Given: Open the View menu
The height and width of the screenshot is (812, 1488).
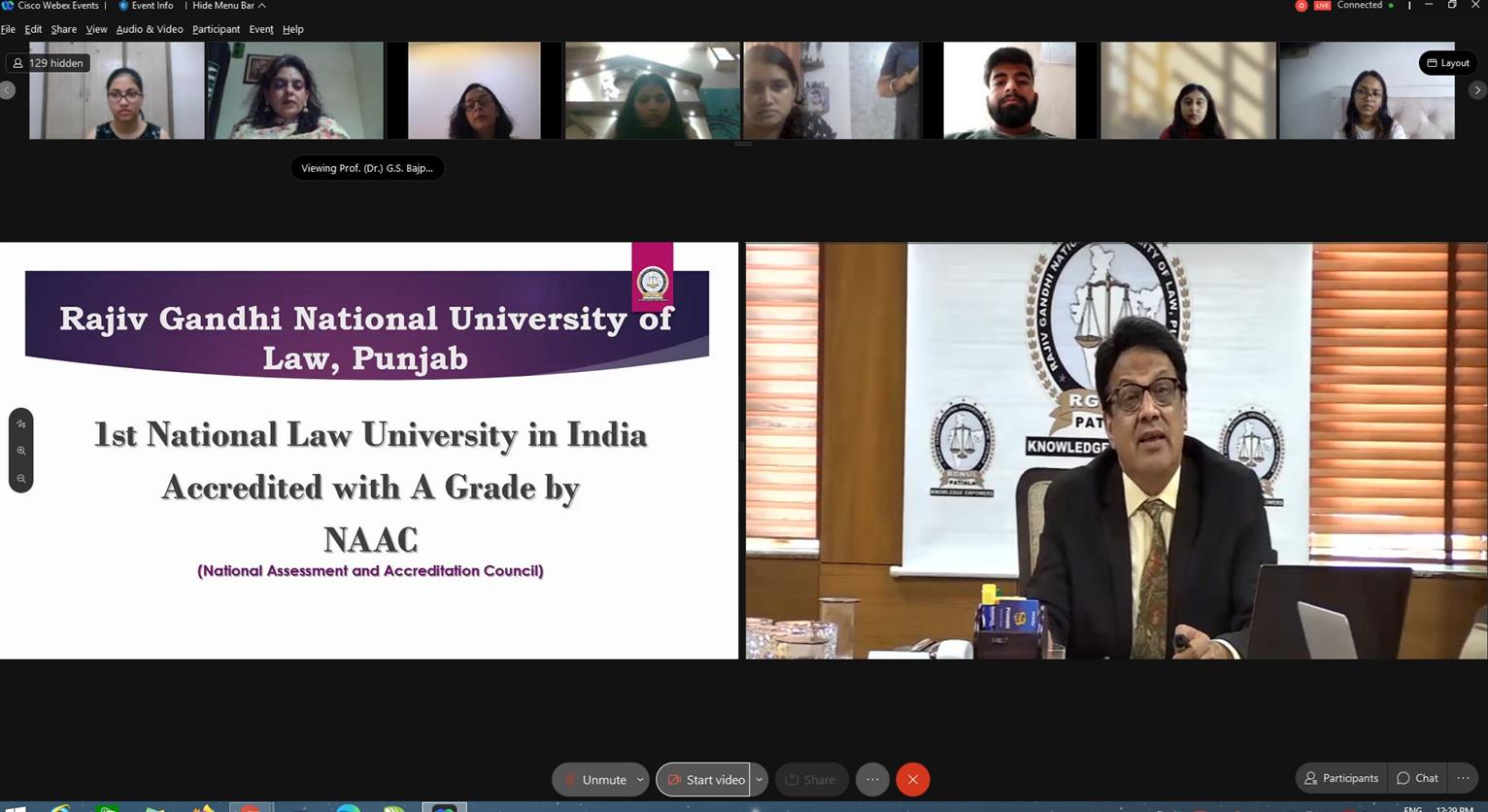Looking at the screenshot, I should click(x=96, y=29).
